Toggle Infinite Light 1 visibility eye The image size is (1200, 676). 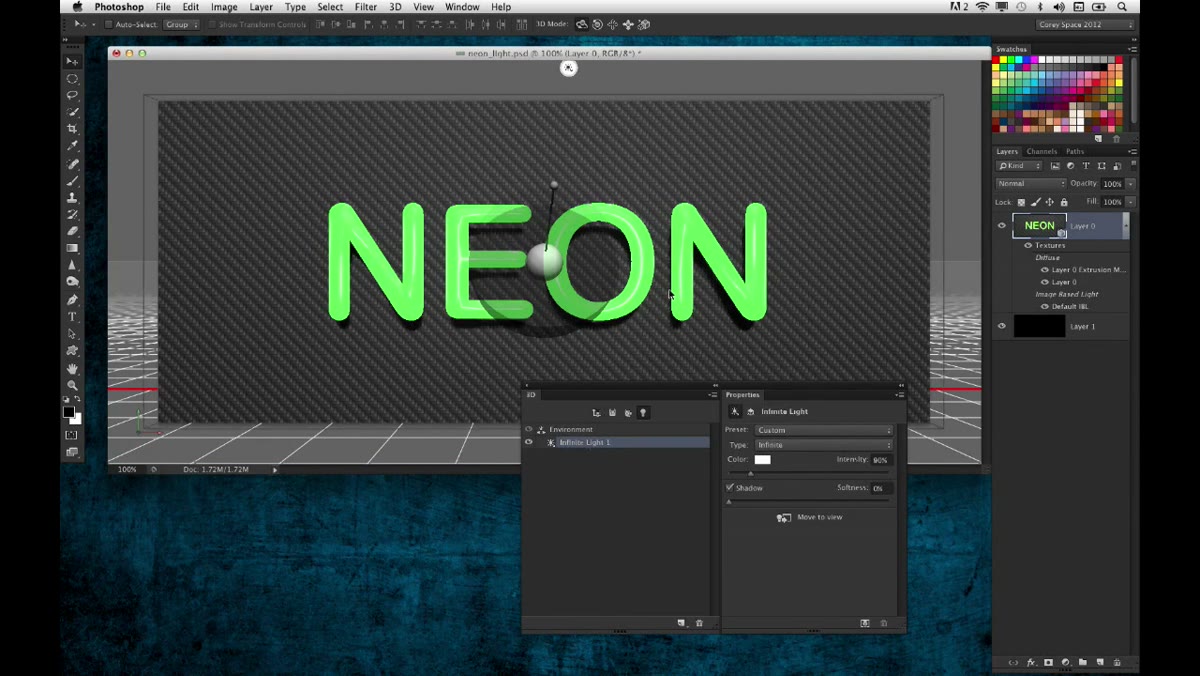click(529, 442)
